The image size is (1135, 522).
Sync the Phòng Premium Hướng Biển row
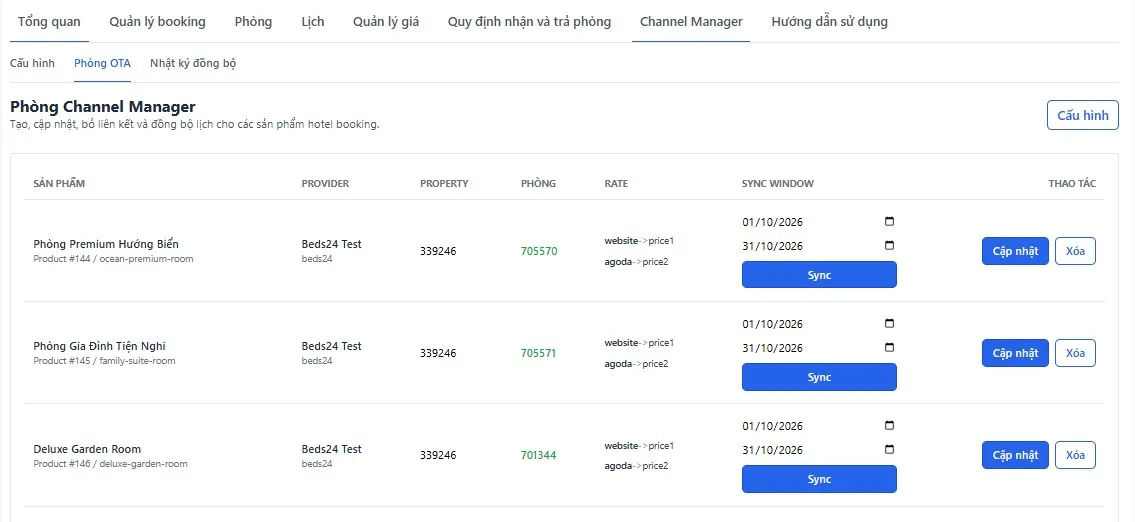click(x=819, y=275)
